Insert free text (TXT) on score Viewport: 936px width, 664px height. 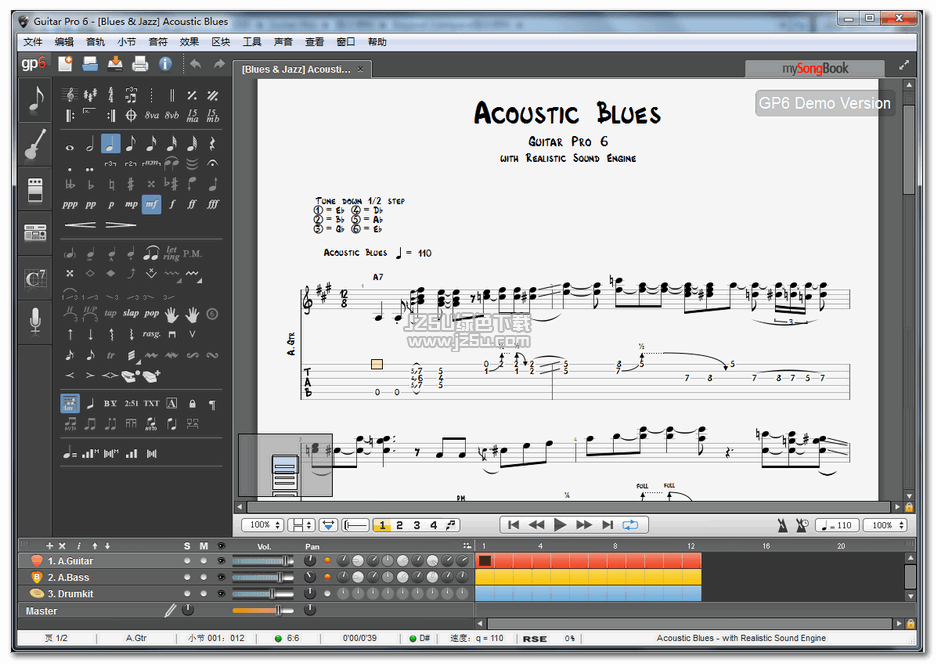pos(152,403)
